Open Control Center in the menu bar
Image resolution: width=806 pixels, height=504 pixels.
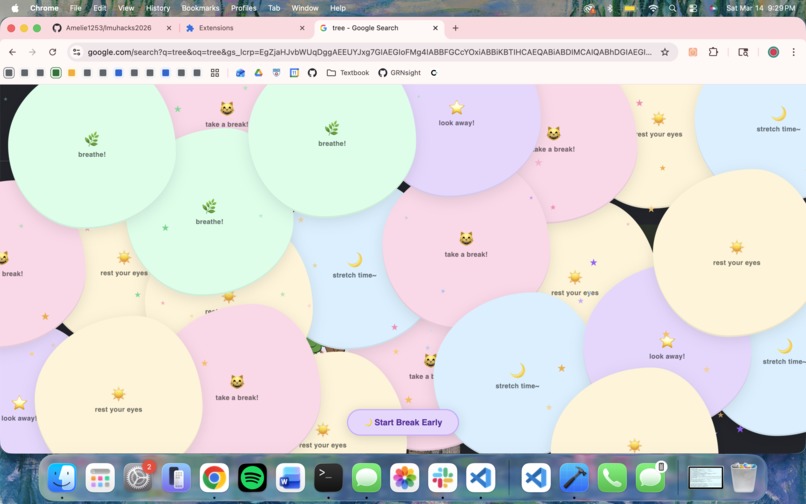pyautogui.click(x=693, y=8)
